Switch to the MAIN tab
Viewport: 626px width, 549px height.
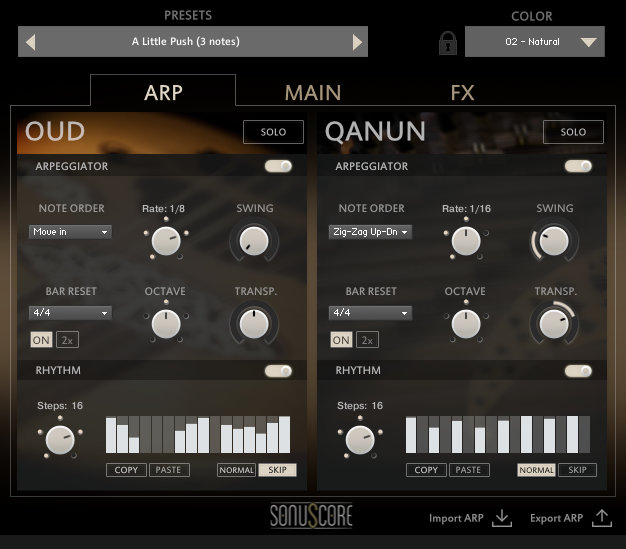[313, 93]
